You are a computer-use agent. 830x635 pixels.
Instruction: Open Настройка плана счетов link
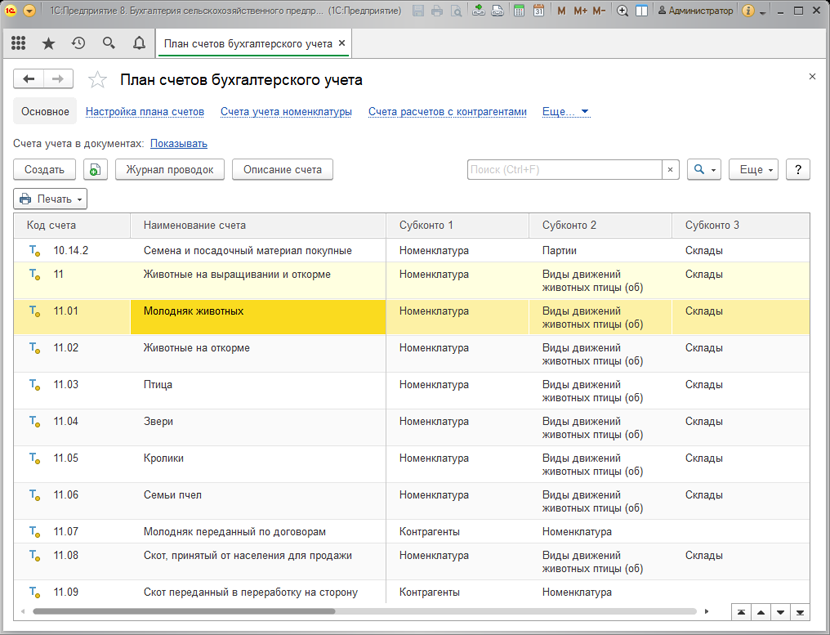145,112
